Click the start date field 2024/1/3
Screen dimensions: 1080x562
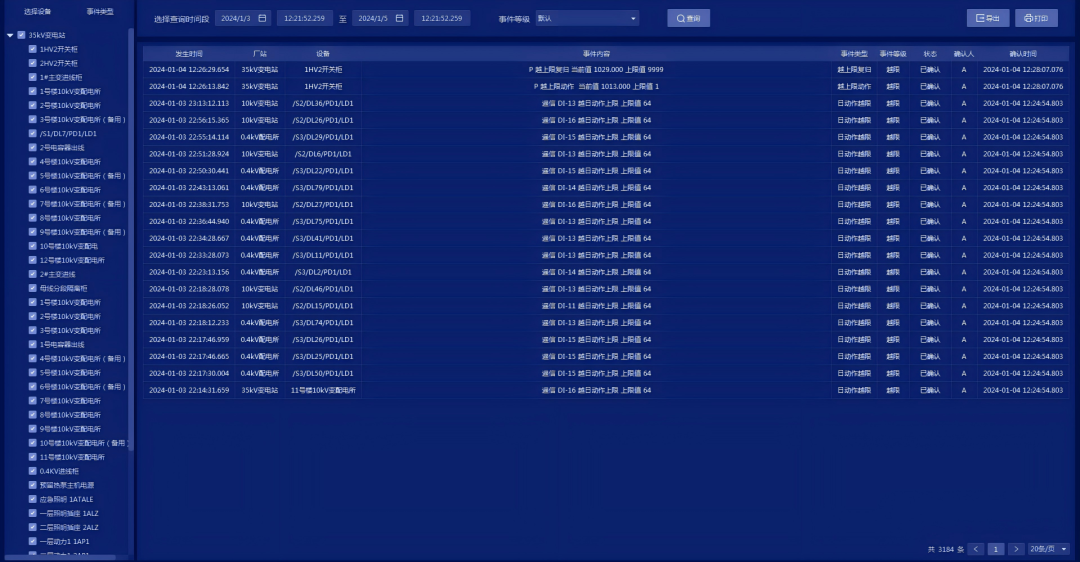(243, 19)
